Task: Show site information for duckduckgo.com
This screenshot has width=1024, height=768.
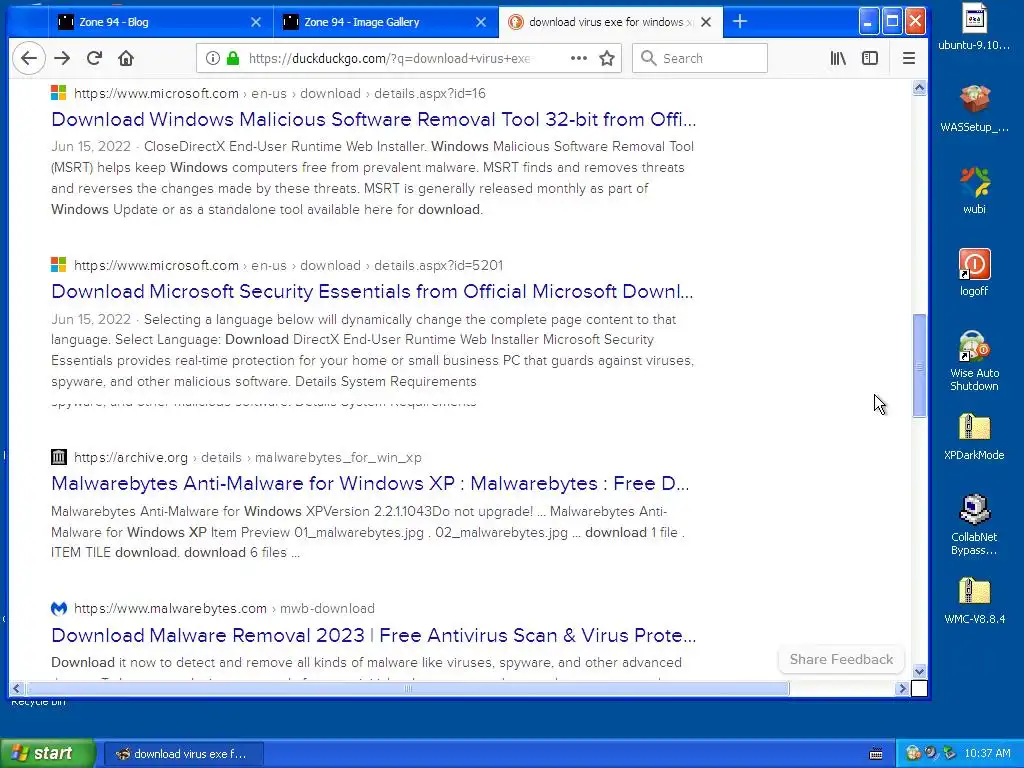Action: pyautogui.click(x=213, y=58)
